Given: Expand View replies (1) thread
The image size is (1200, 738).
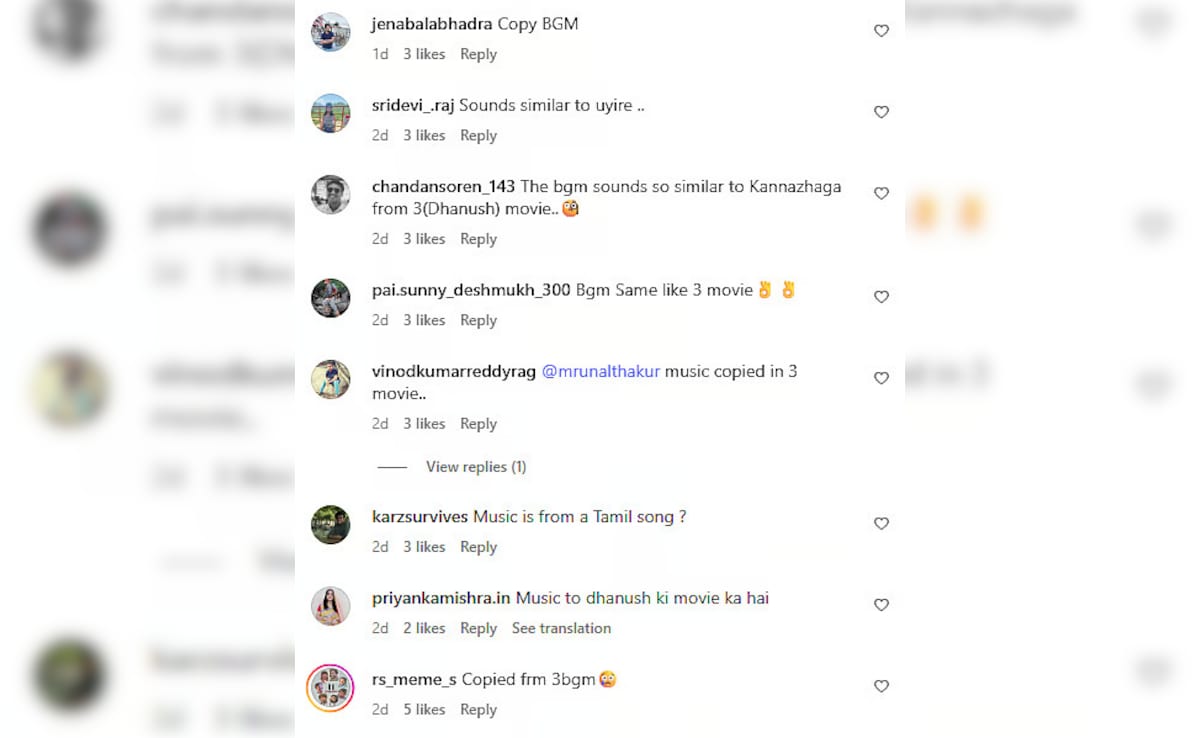Looking at the screenshot, I should click(x=476, y=467).
